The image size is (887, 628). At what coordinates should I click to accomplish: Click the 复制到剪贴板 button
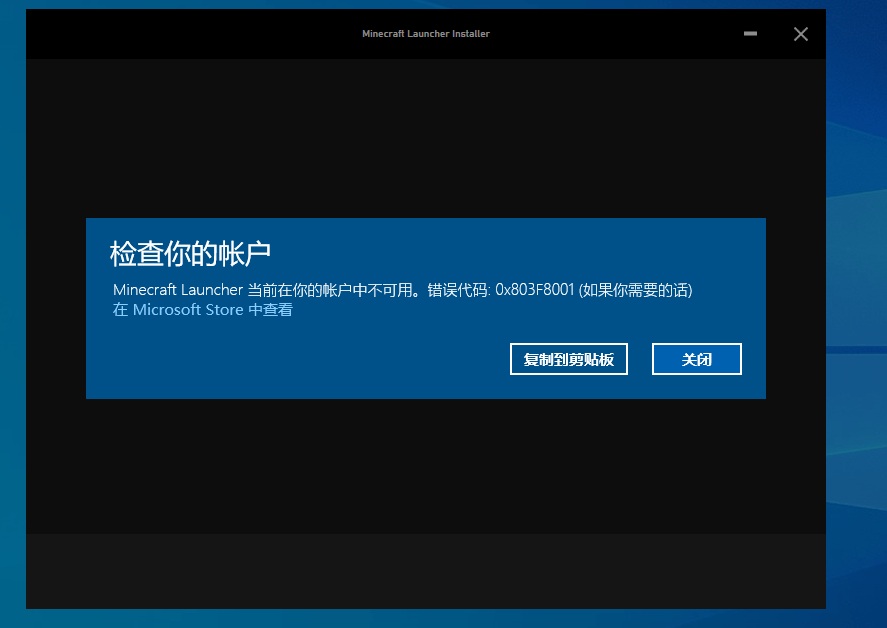point(569,359)
